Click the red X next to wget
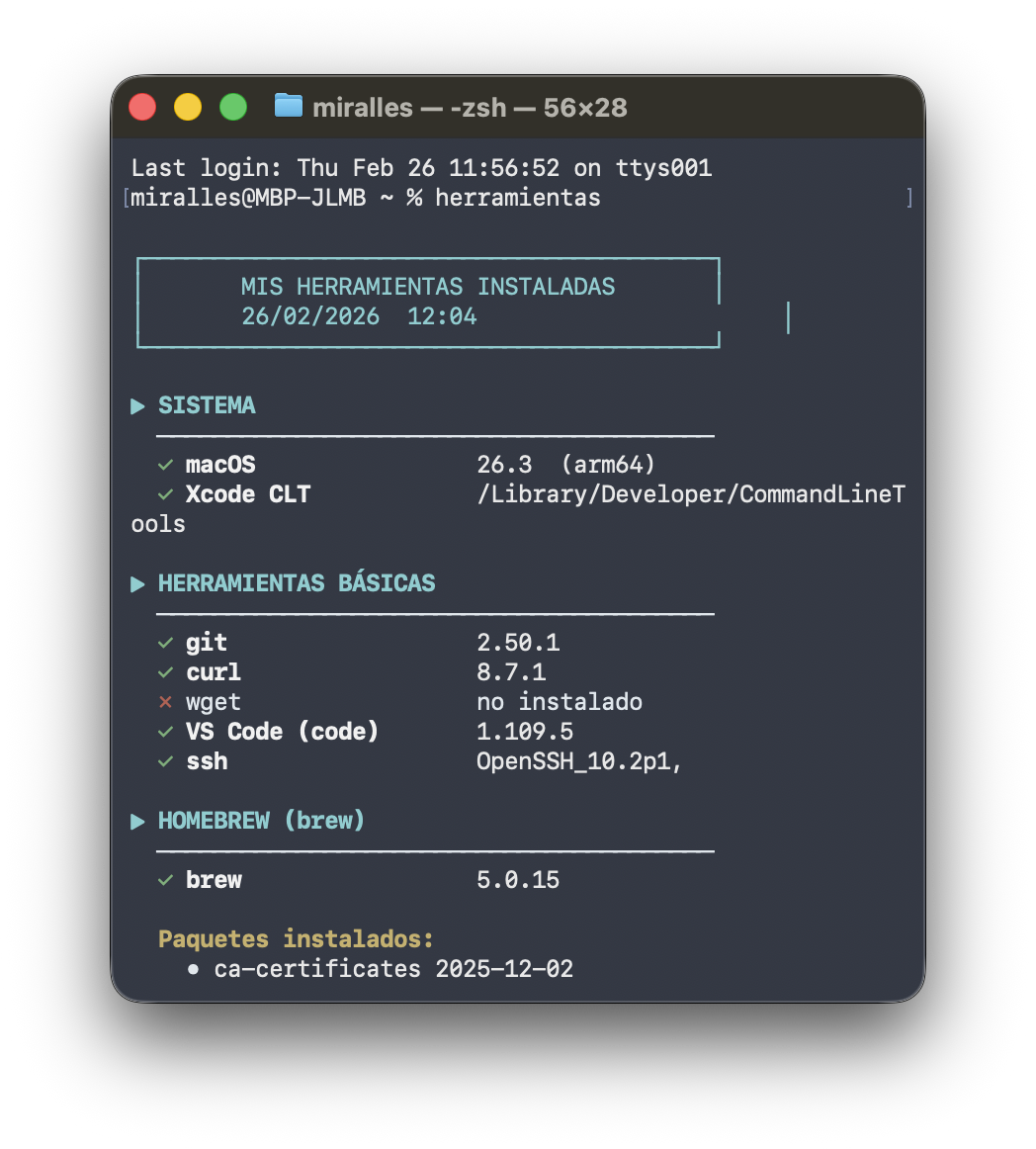1036x1149 pixels. pos(165,702)
